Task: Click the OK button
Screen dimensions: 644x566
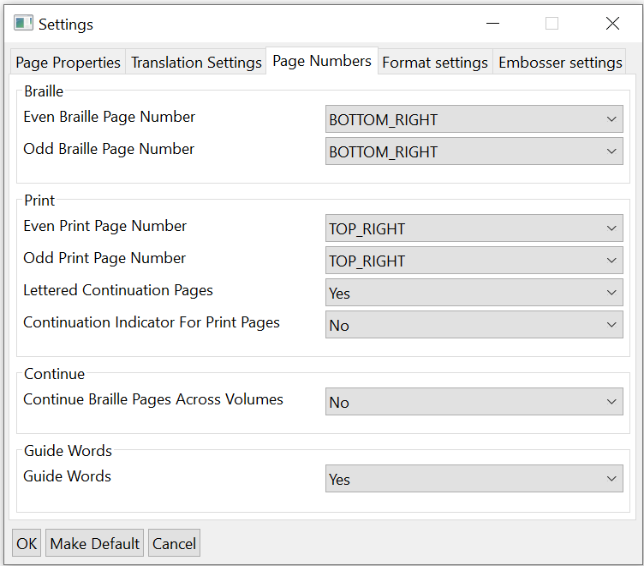Action: pos(26,543)
